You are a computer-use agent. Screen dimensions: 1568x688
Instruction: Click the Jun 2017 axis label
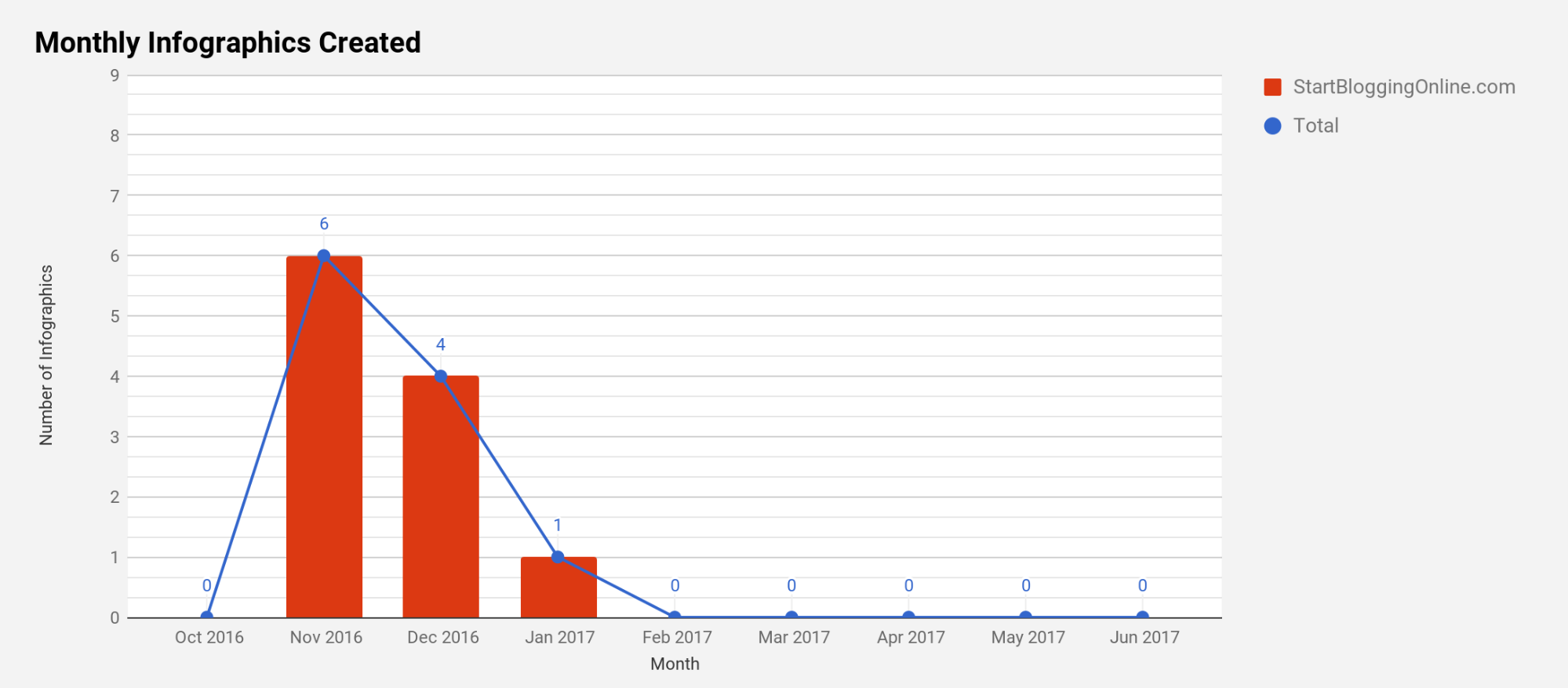click(x=1145, y=637)
